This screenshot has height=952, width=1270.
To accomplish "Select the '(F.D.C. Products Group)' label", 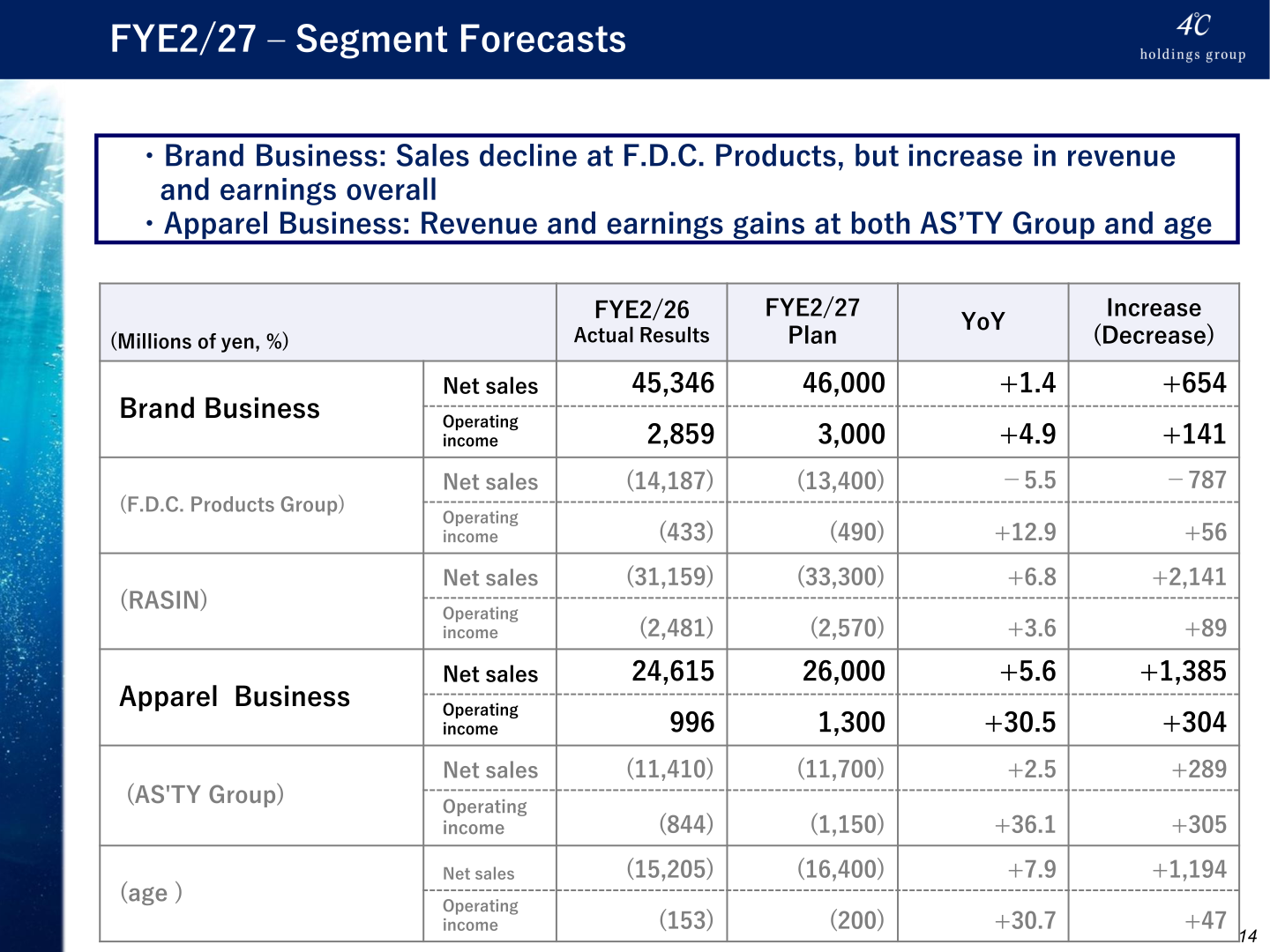I will [x=232, y=504].
